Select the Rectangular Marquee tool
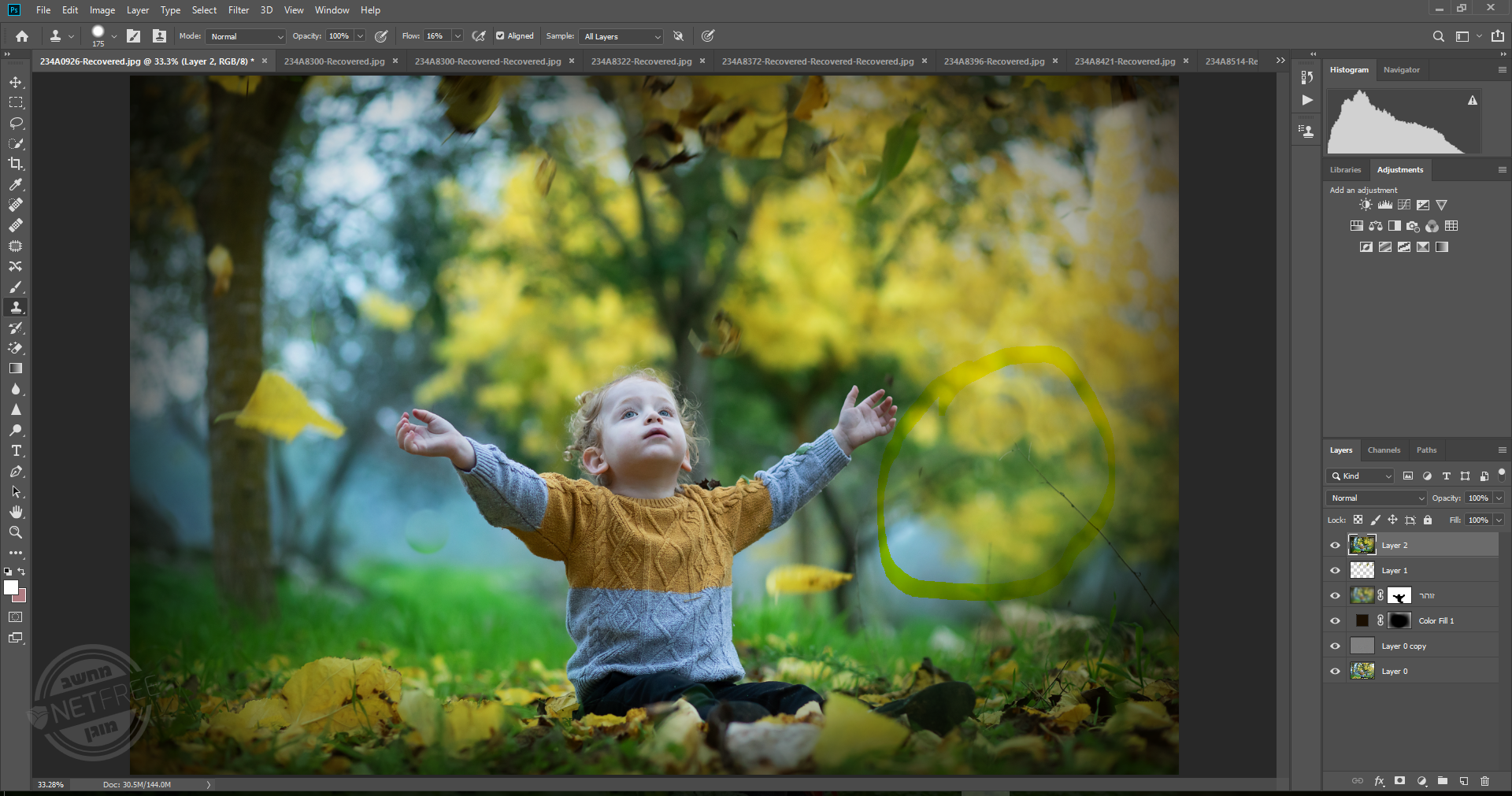 [16, 103]
